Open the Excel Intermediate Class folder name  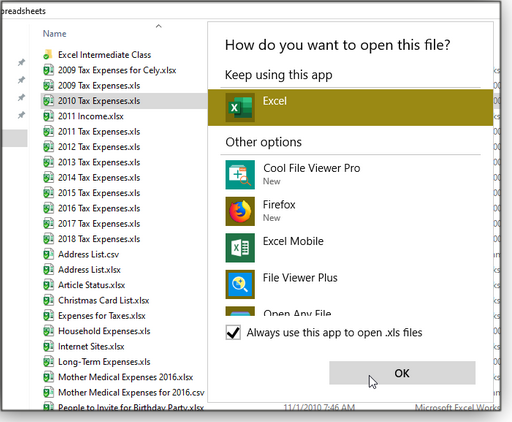click(104, 55)
